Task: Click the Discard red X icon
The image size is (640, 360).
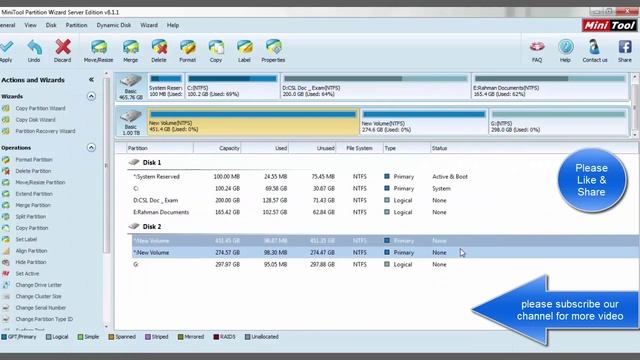Action: pyautogui.click(x=62, y=48)
